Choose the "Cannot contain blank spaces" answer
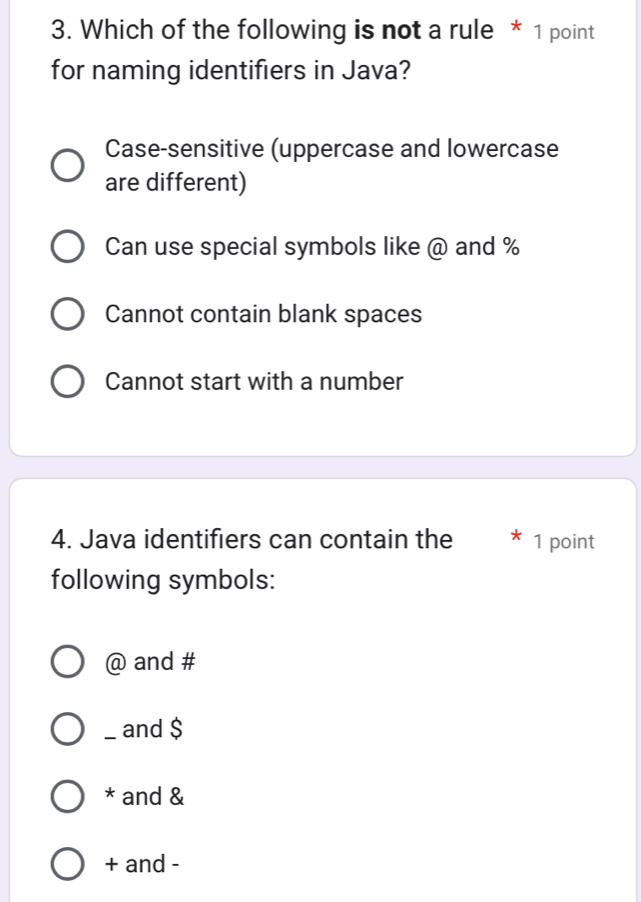Viewport: 641px width, 902px height. click(66, 313)
